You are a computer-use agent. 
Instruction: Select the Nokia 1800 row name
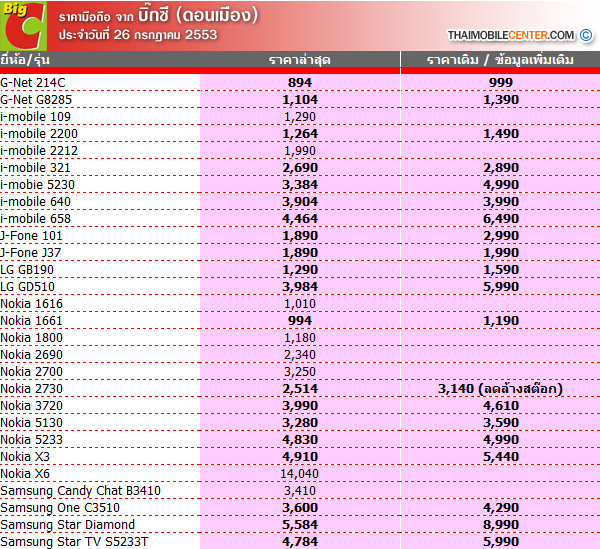(x=31, y=338)
